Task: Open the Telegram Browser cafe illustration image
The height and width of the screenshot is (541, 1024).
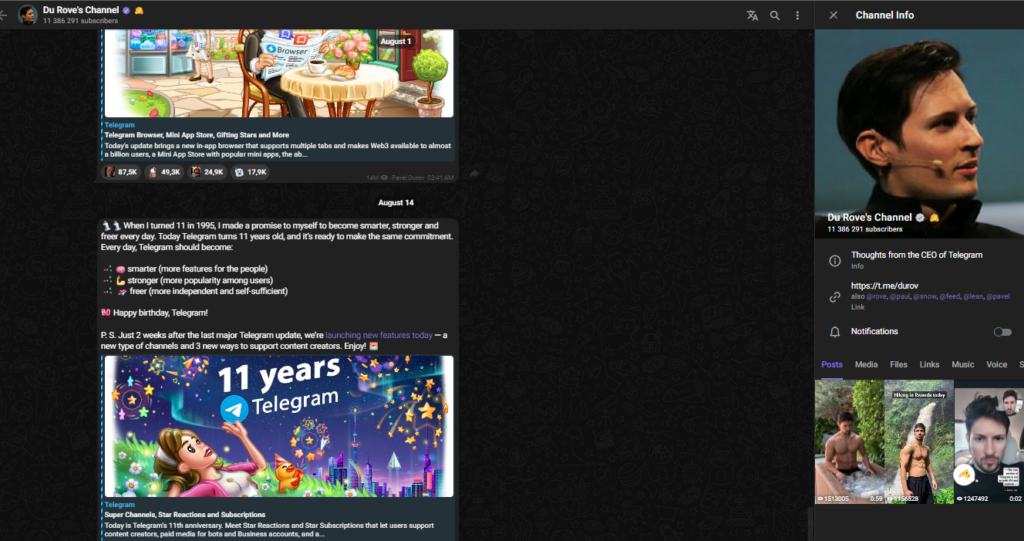Action: coord(279,73)
